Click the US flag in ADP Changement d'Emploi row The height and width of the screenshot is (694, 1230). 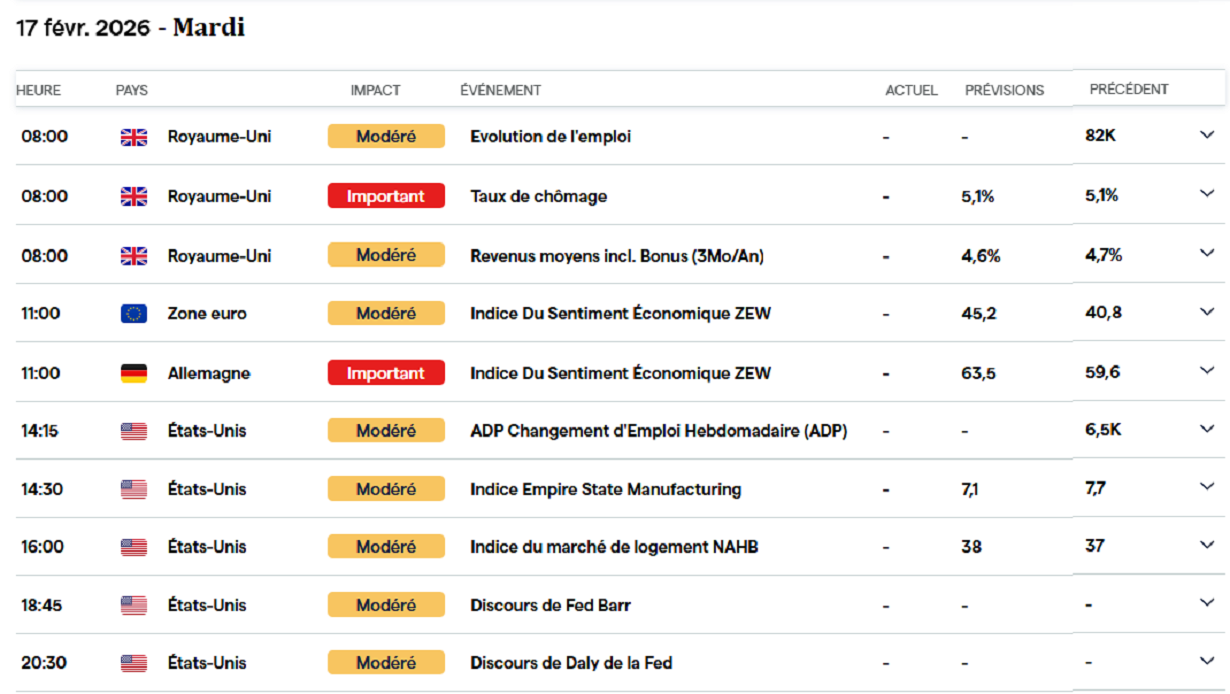tap(133, 431)
